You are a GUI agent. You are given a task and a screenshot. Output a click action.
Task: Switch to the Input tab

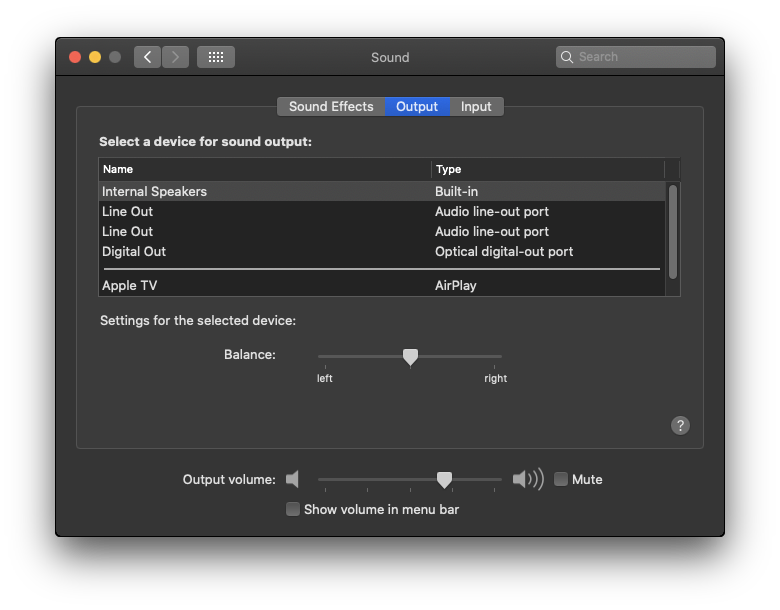point(476,106)
